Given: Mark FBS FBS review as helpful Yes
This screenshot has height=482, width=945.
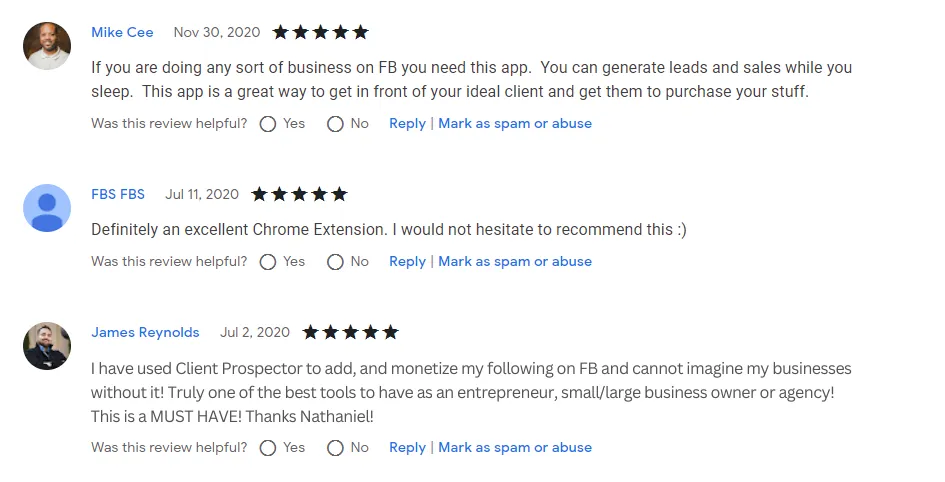Looking at the screenshot, I should pyautogui.click(x=268, y=262).
